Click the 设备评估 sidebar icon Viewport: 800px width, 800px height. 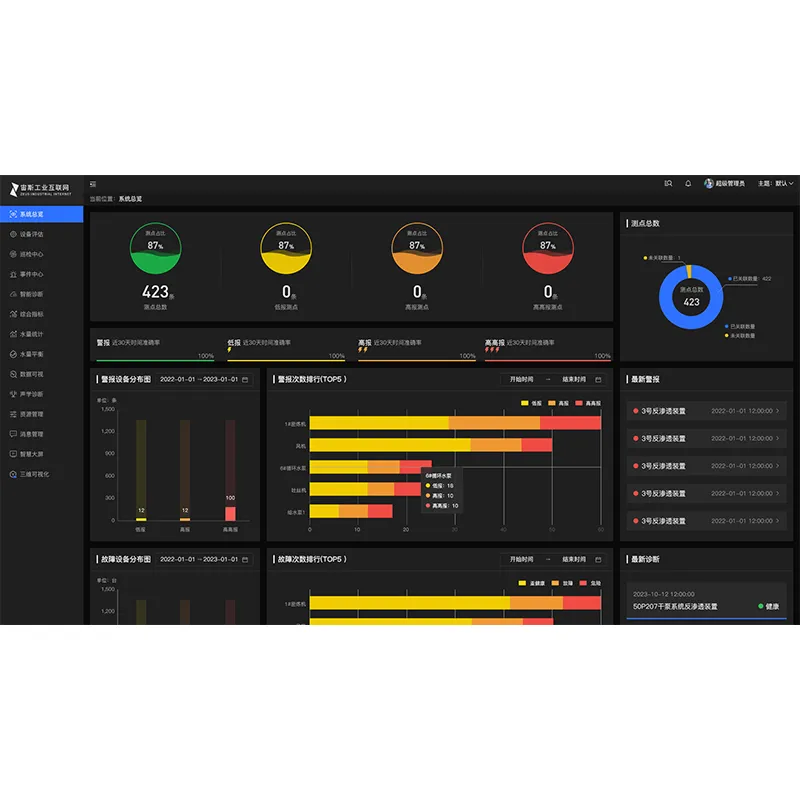pyautogui.click(x=13, y=234)
